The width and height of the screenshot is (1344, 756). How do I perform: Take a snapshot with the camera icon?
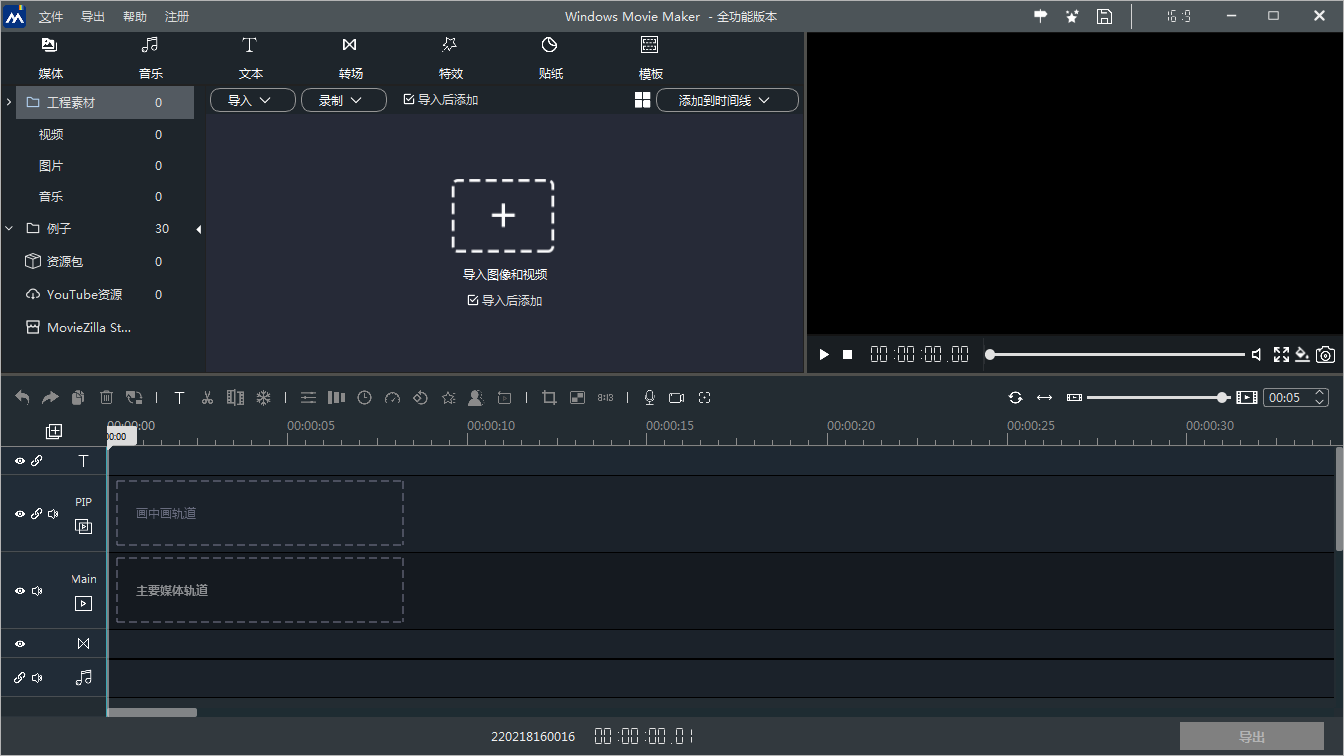point(1325,355)
